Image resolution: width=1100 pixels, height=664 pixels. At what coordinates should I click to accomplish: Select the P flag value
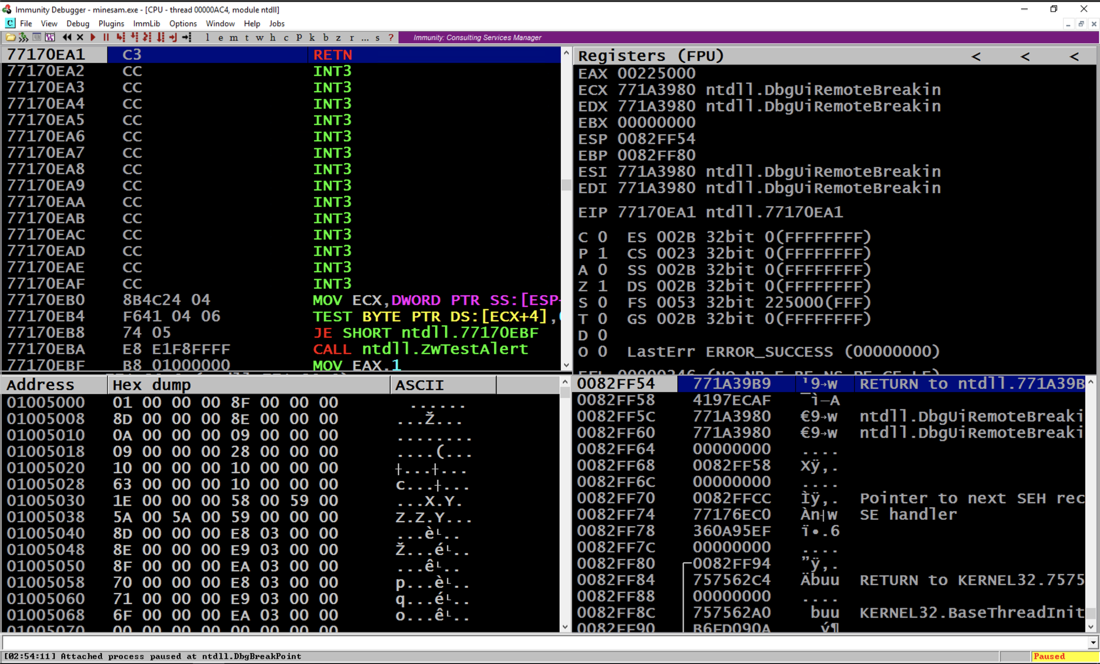603,253
